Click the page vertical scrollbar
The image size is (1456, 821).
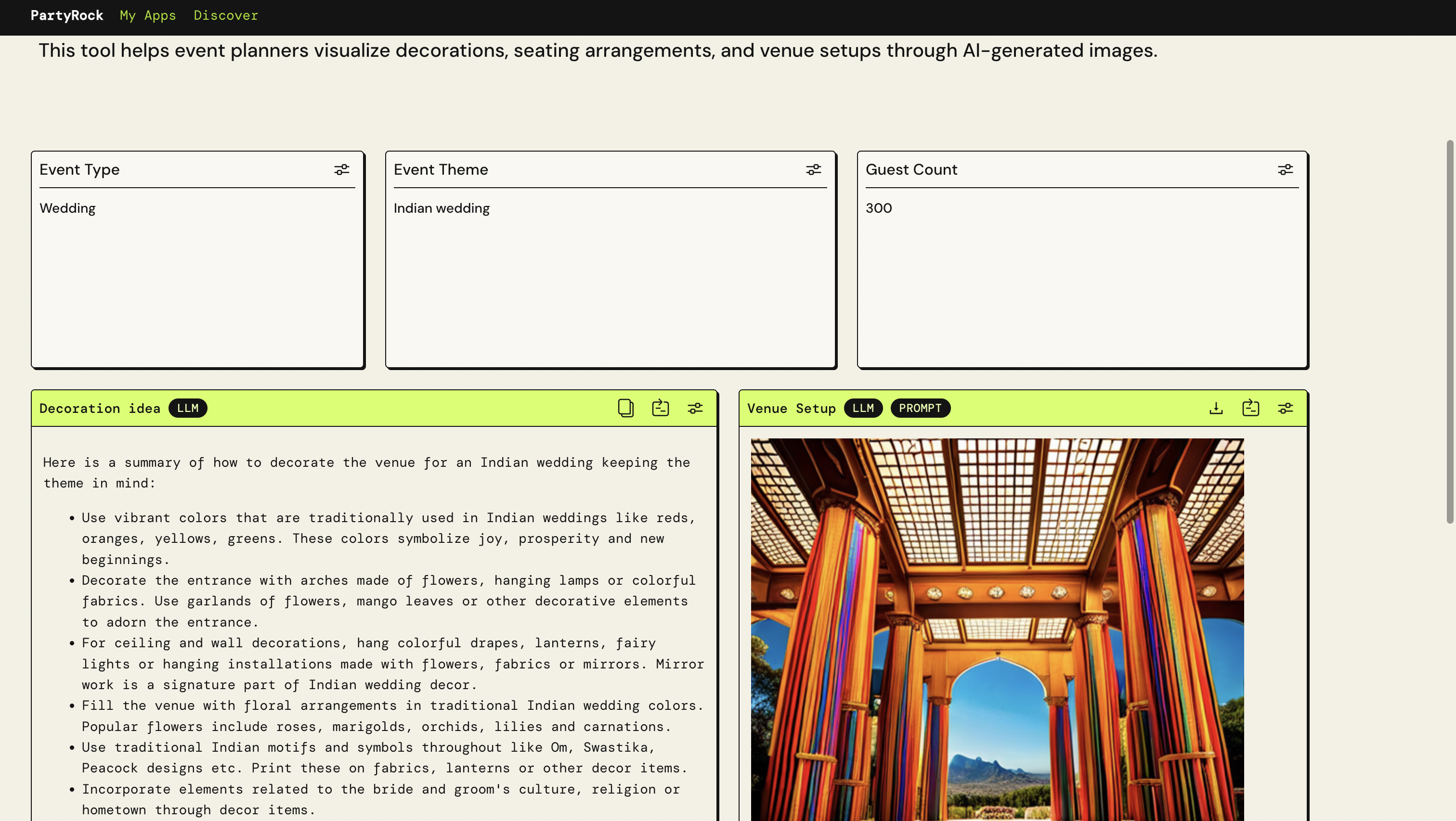tap(1450, 332)
